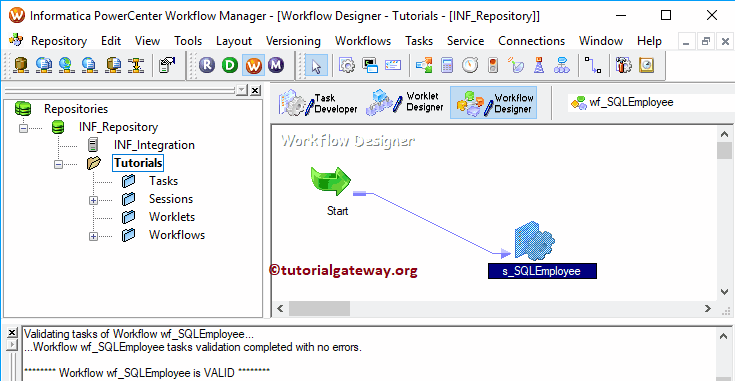The height and width of the screenshot is (381, 735).
Task: Pick the Decision task arrows icon
Action: (424, 65)
